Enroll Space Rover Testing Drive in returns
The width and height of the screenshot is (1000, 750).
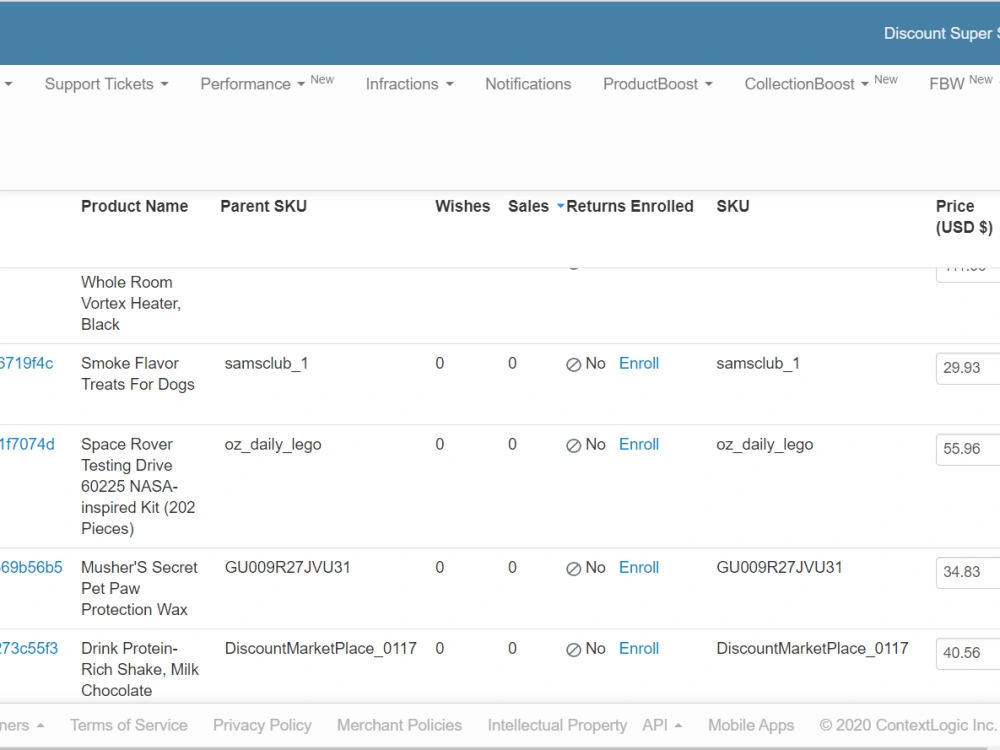(638, 445)
